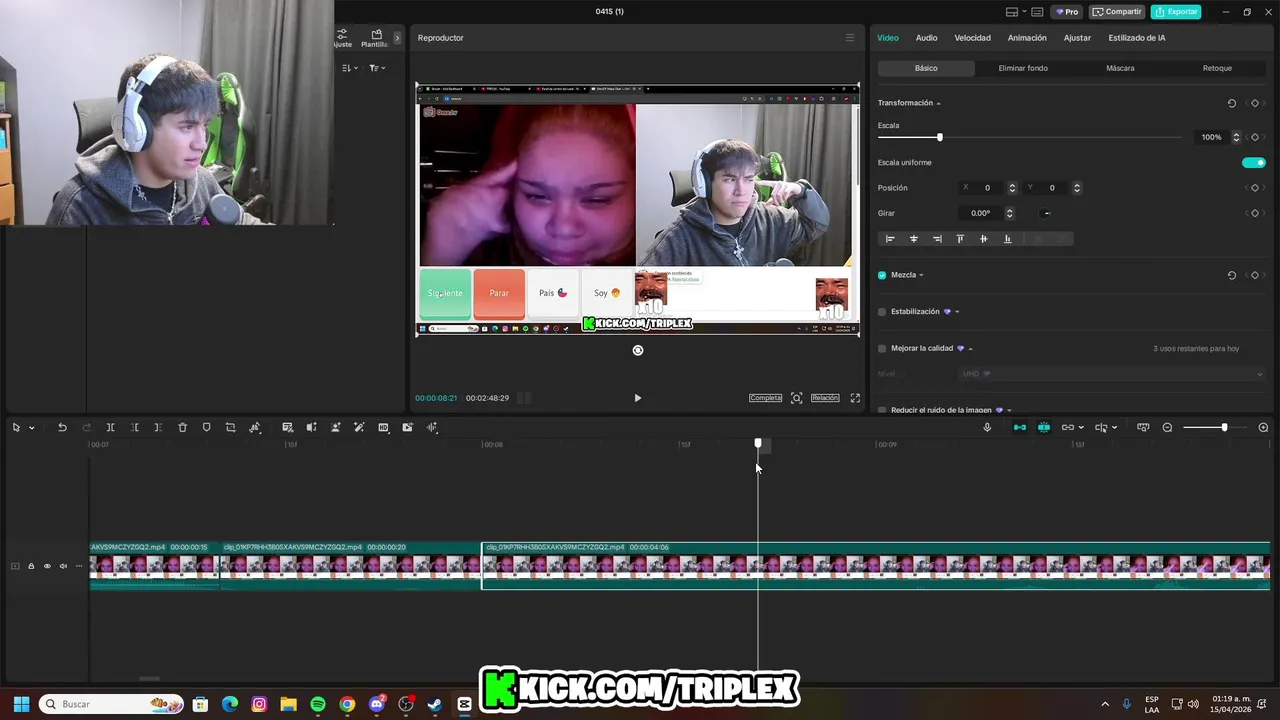Reset the Mezcla settings

pos(1231,275)
